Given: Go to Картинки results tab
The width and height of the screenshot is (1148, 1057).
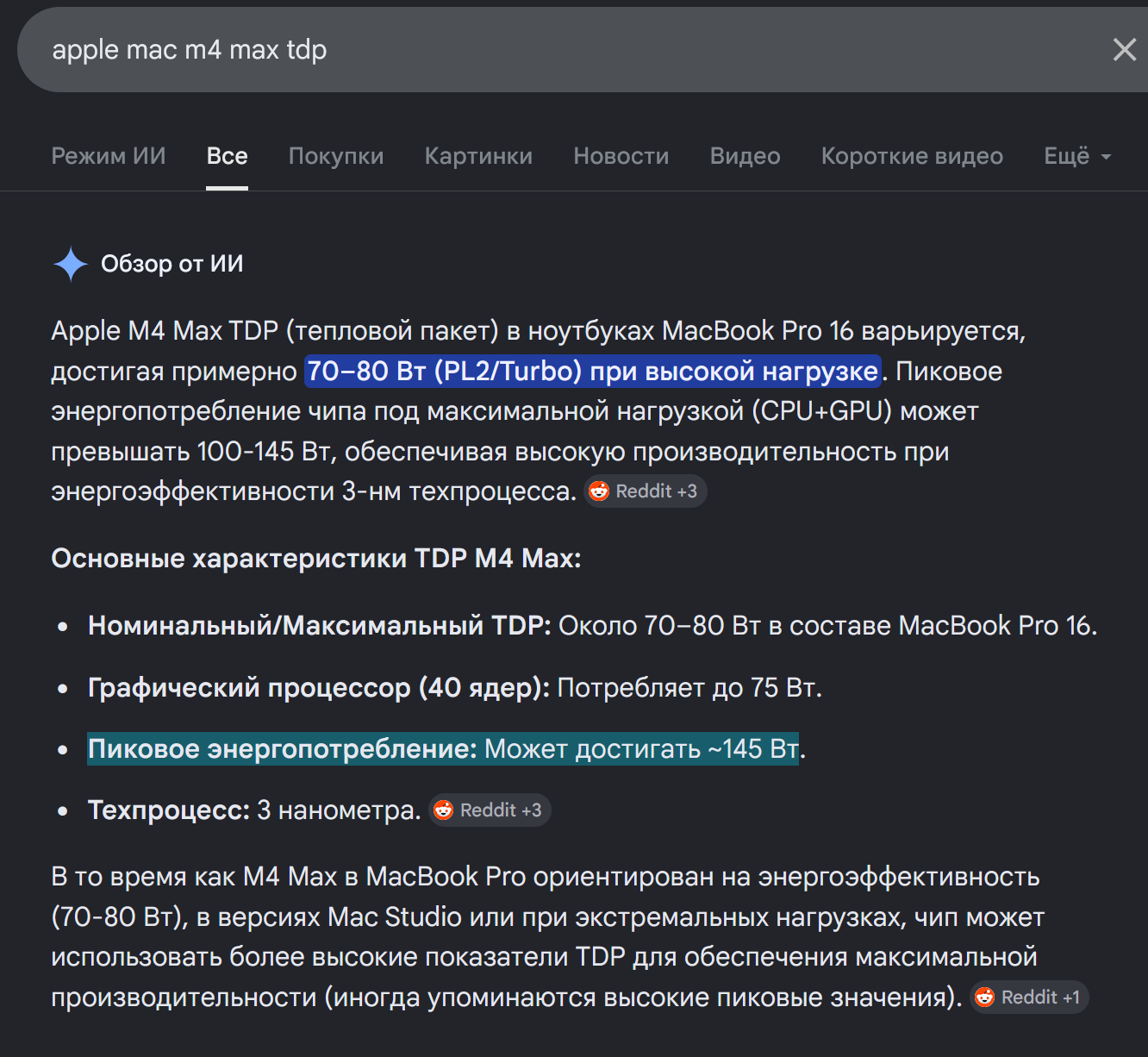Looking at the screenshot, I should 478,156.
